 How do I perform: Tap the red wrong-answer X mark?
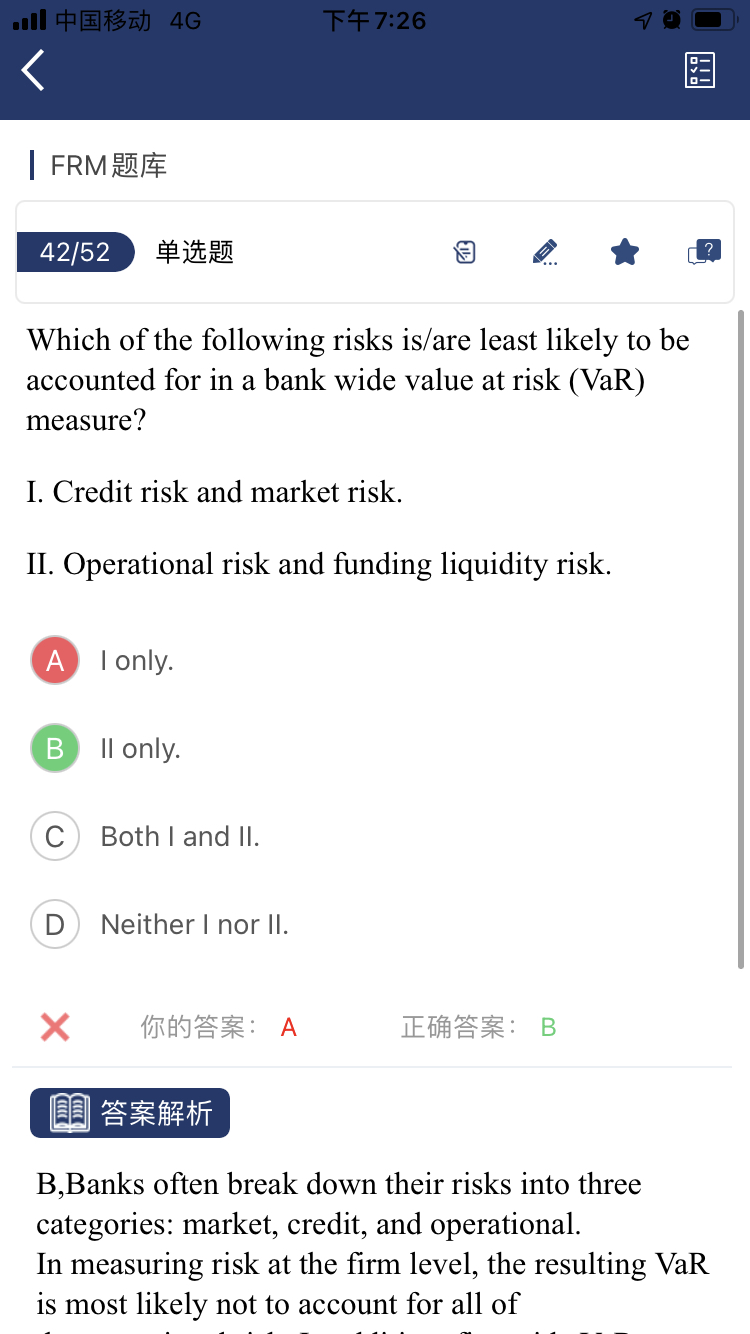tap(55, 1027)
